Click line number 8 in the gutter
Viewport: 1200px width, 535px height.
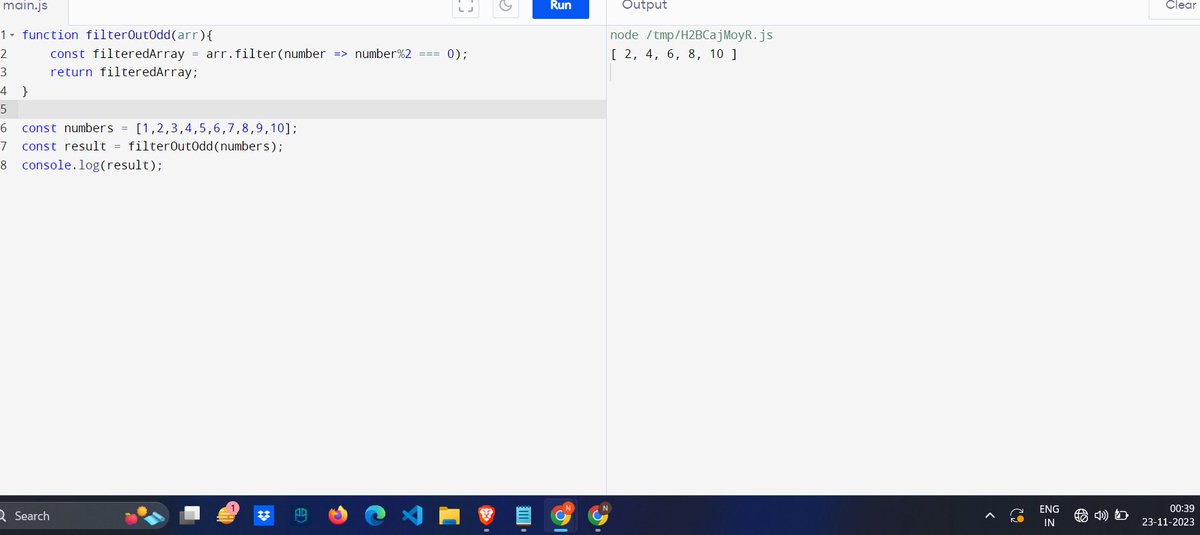[x=4, y=165]
